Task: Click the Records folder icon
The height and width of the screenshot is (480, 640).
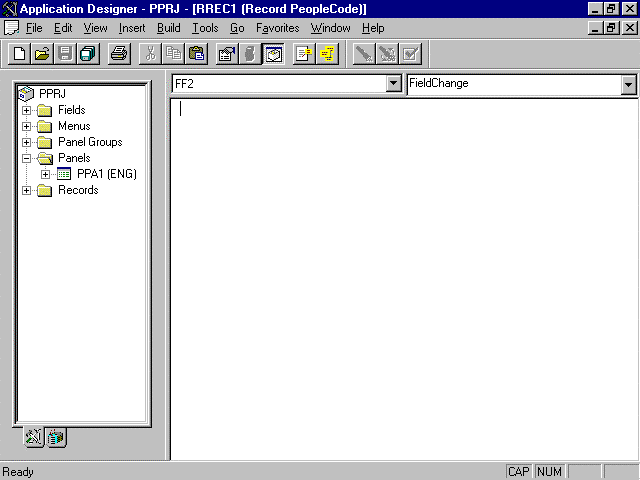Action: pyautogui.click(x=44, y=190)
